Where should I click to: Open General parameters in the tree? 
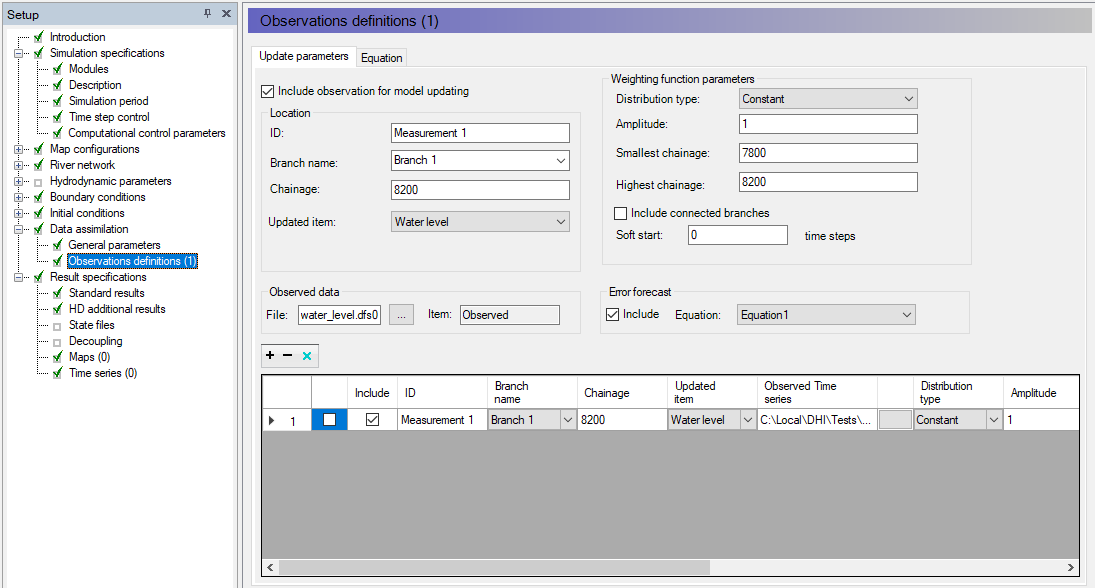115,245
